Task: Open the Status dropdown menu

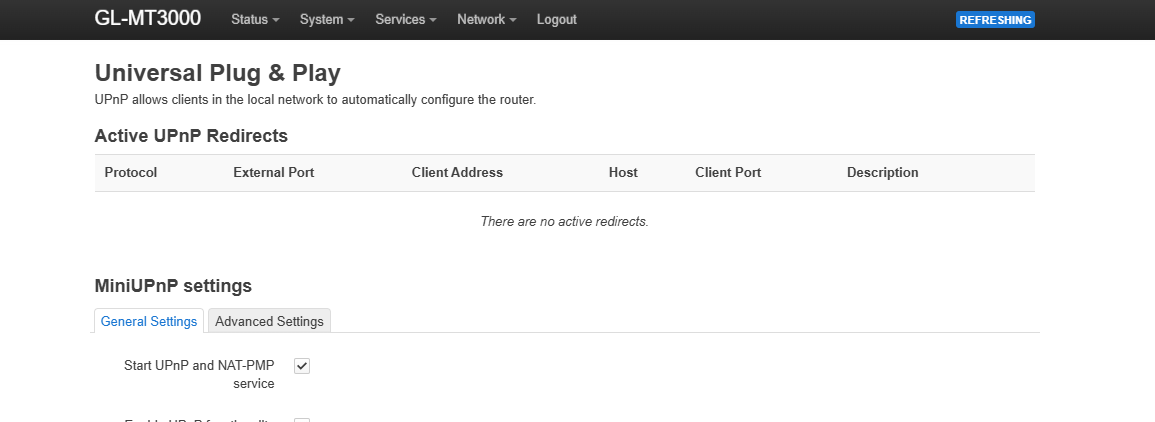Action: 255,20
